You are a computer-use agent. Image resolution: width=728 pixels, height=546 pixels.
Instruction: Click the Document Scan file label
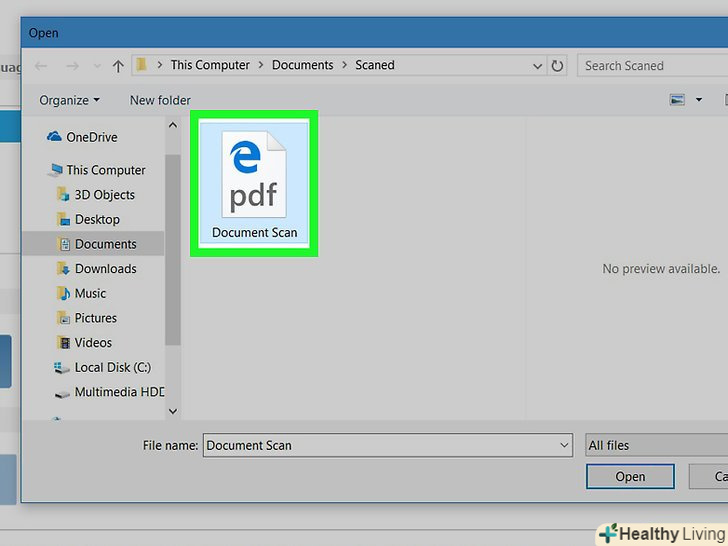point(254,232)
